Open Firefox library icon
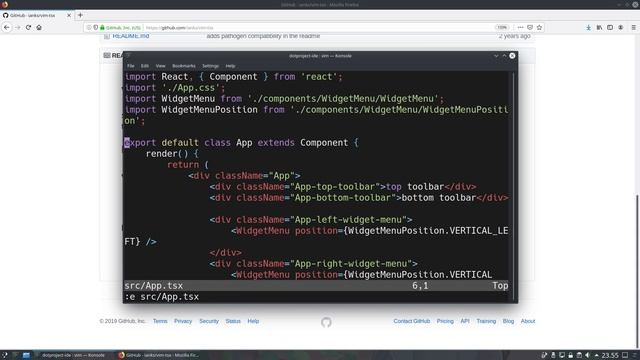Viewport: 640px width, 360px height. tap(599, 27)
